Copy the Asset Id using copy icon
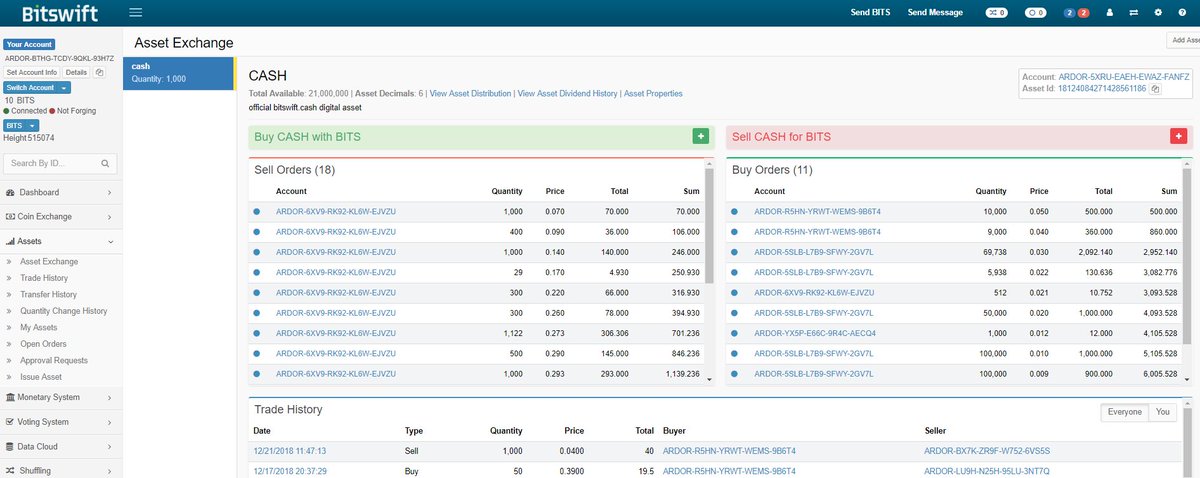 (1156, 89)
